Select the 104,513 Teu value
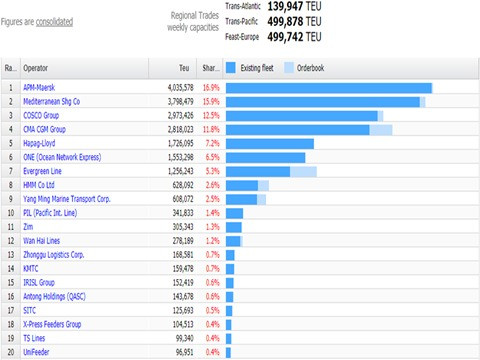Image resolution: width=480 pixels, height=360 pixels. [x=183, y=324]
